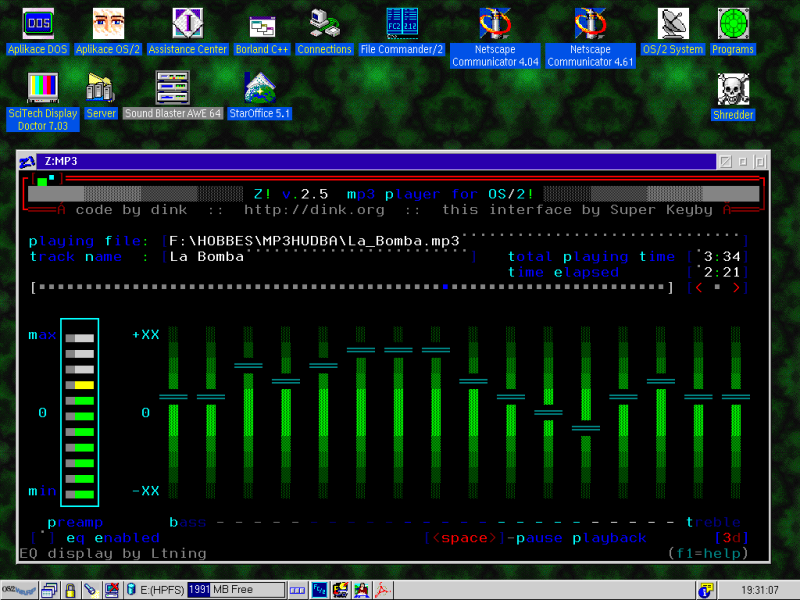Click the flashlight find icon in WarpCenter
Viewport: 800px width, 600px height.
pyautogui.click(x=91, y=590)
